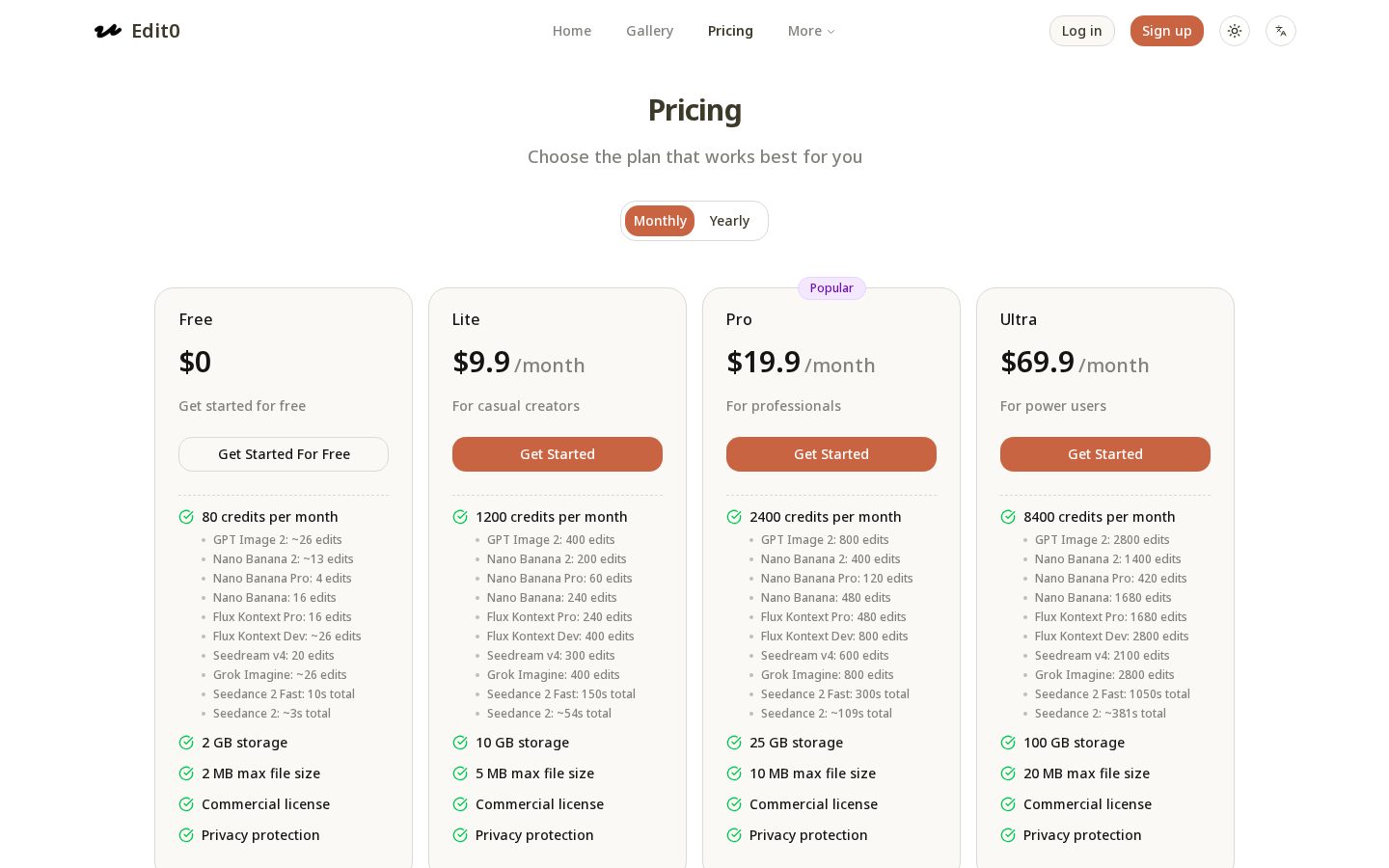
Task: Click the check icon beside 20 MB max file size
Action: [x=1008, y=773]
